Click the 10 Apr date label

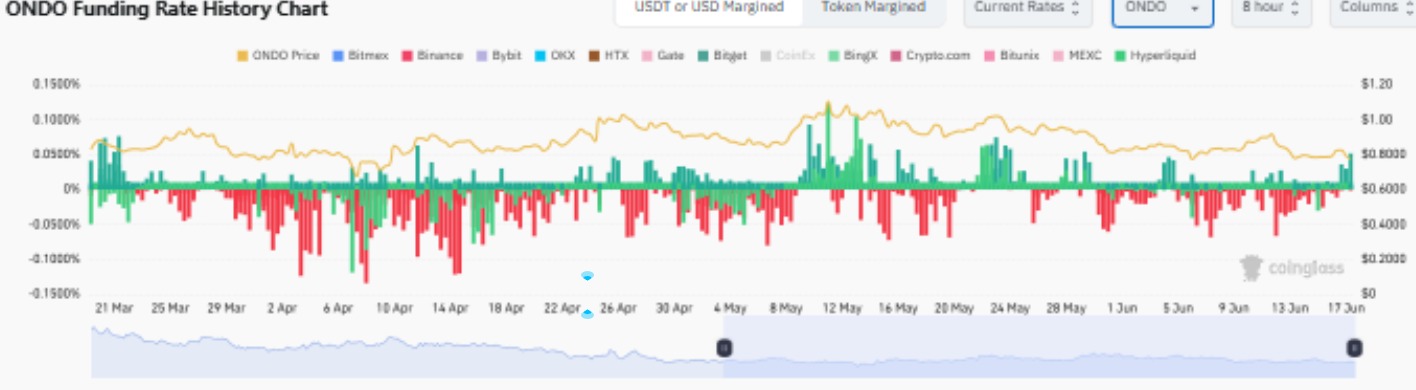click(394, 309)
